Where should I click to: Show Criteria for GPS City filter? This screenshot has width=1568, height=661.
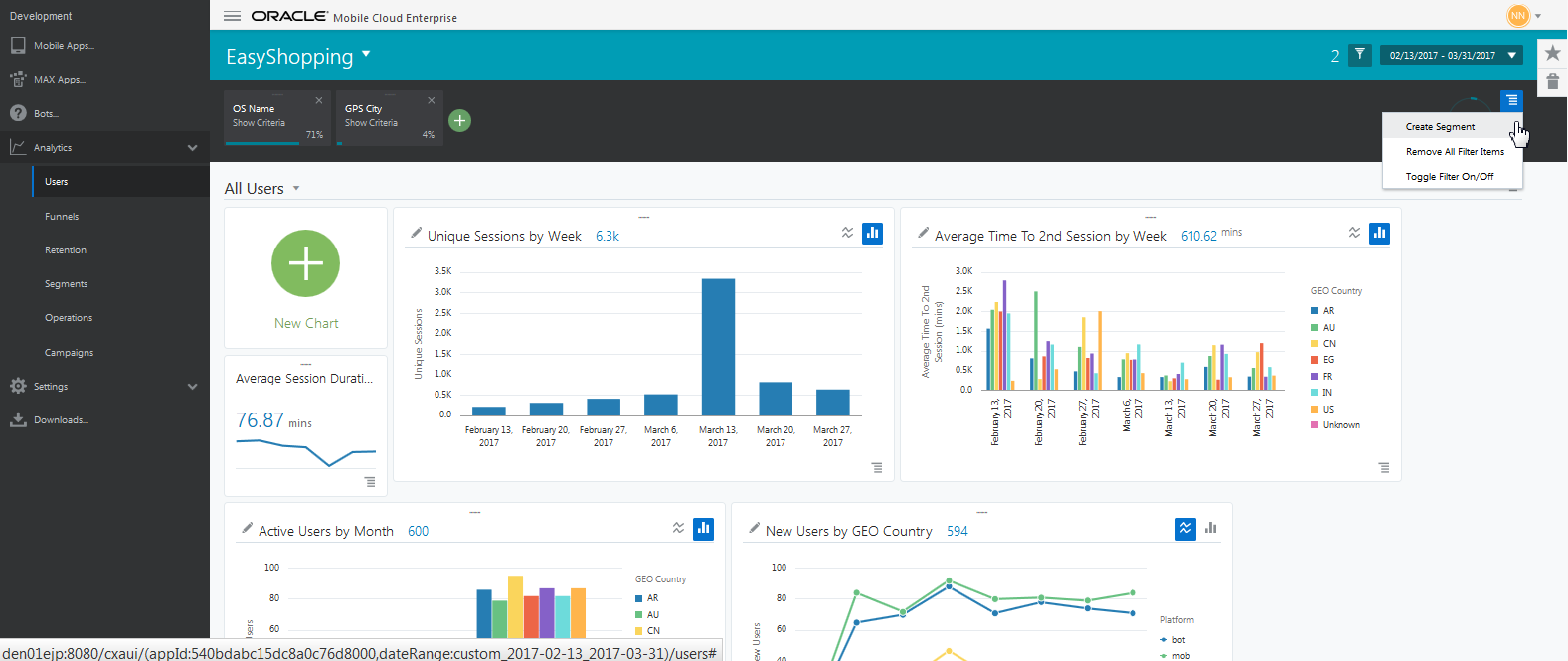pyautogui.click(x=371, y=123)
